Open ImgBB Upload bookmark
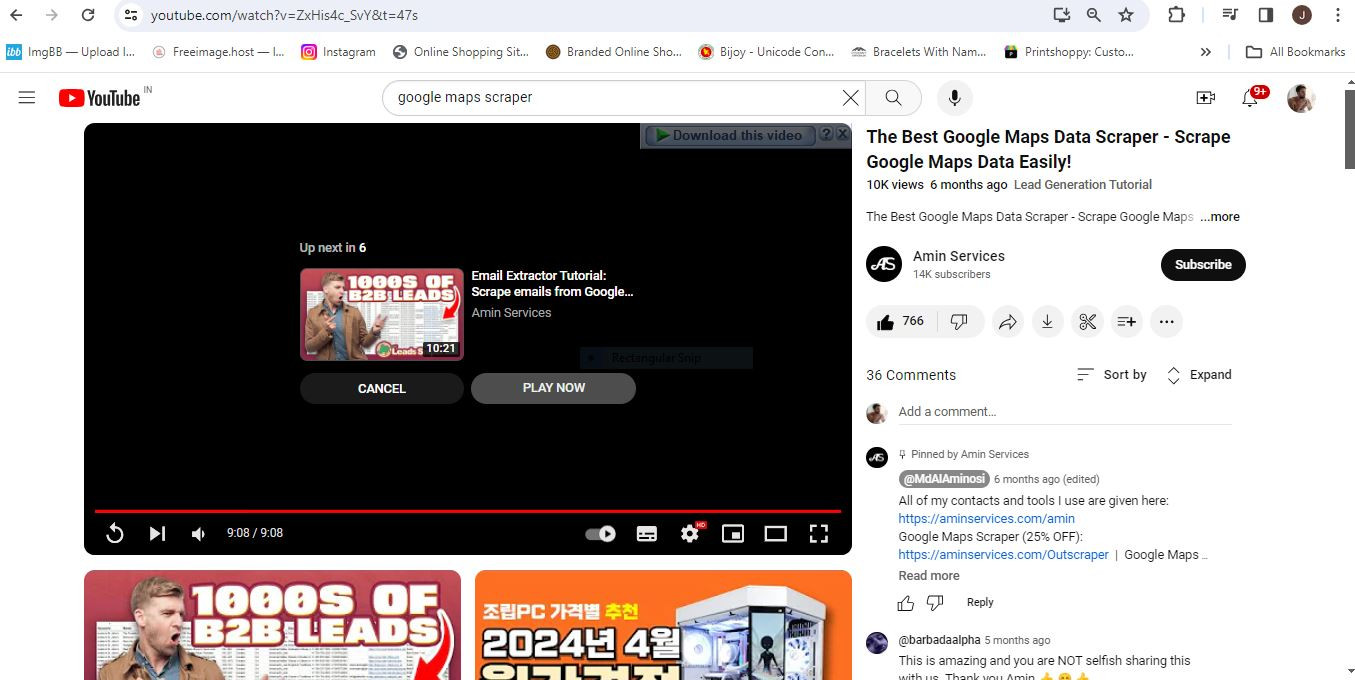The width and height of the screenshot is (1355, 680). pyautogui.click(x=70, y=52)
